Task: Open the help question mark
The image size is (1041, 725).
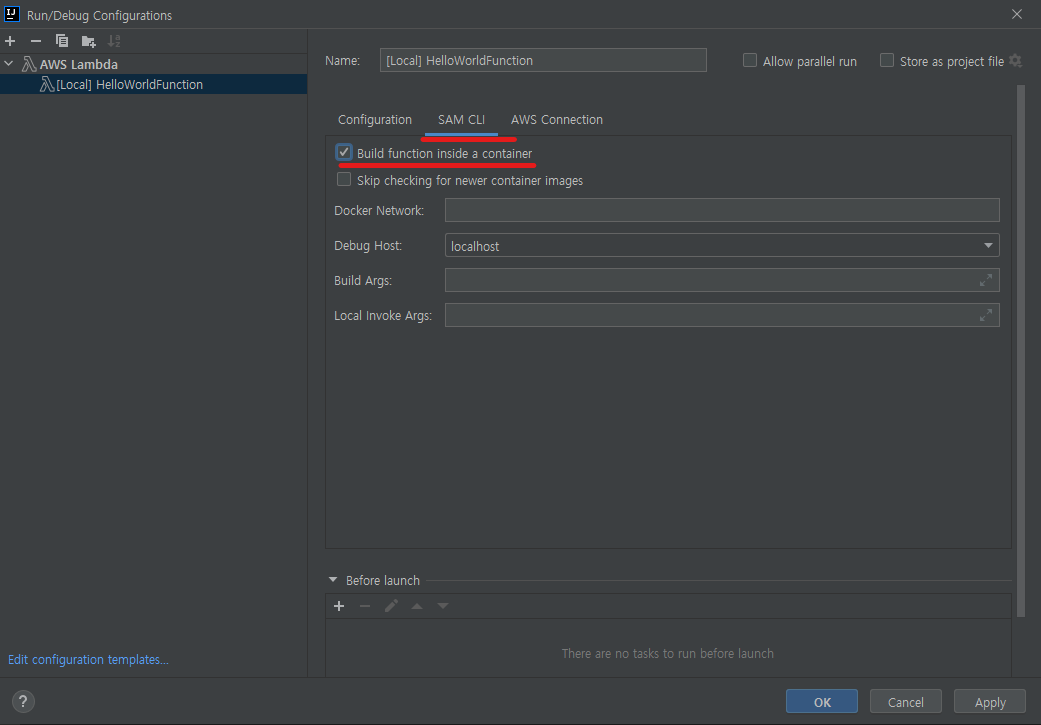Action: click(x=23, y=701)
